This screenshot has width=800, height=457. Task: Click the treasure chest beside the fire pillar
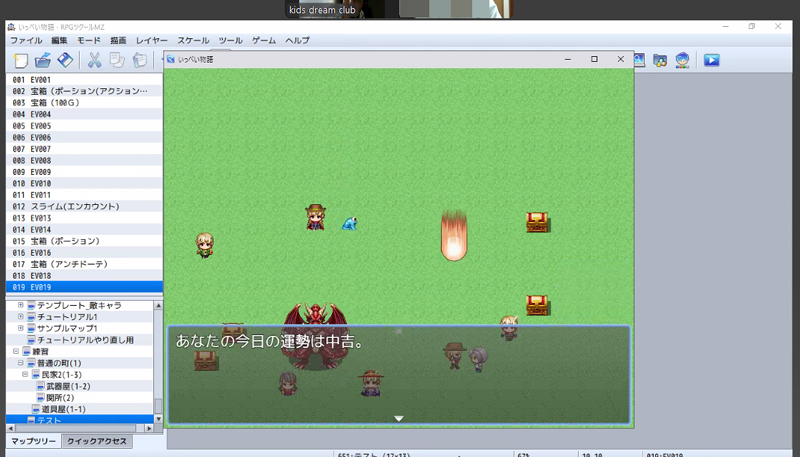click(x=537, y=222)
